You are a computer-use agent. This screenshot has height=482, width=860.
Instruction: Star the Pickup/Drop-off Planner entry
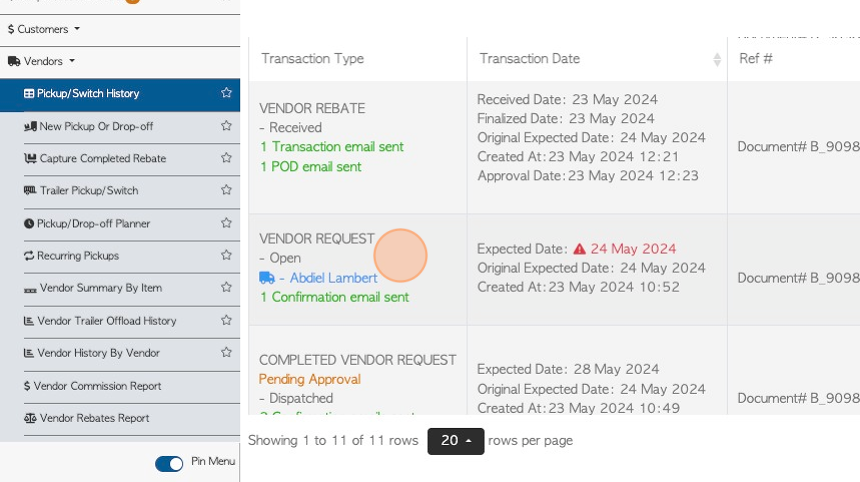click(x=226, y=223)
